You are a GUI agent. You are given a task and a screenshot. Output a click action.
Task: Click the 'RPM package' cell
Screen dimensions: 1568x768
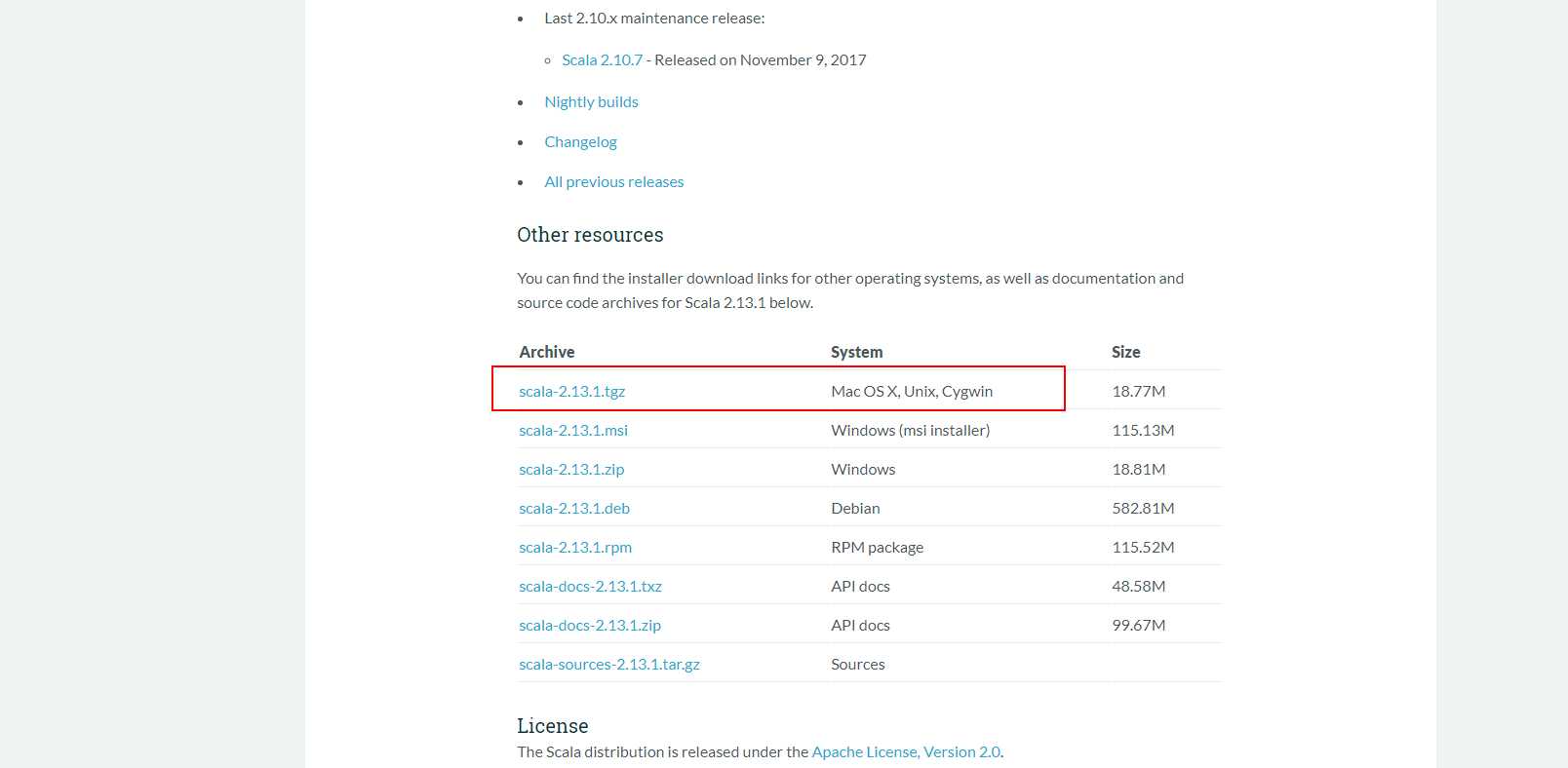click(877, 548)
